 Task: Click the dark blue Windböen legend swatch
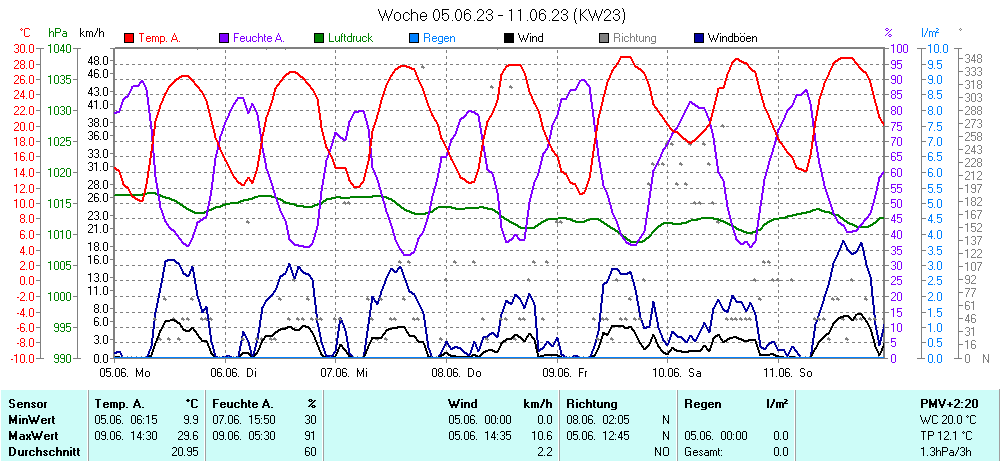pyautogui.click(x=699, y=38)
